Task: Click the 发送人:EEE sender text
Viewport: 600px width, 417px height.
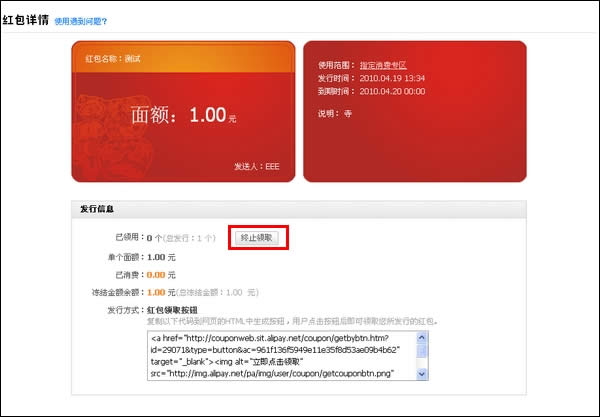Action: 257,166
